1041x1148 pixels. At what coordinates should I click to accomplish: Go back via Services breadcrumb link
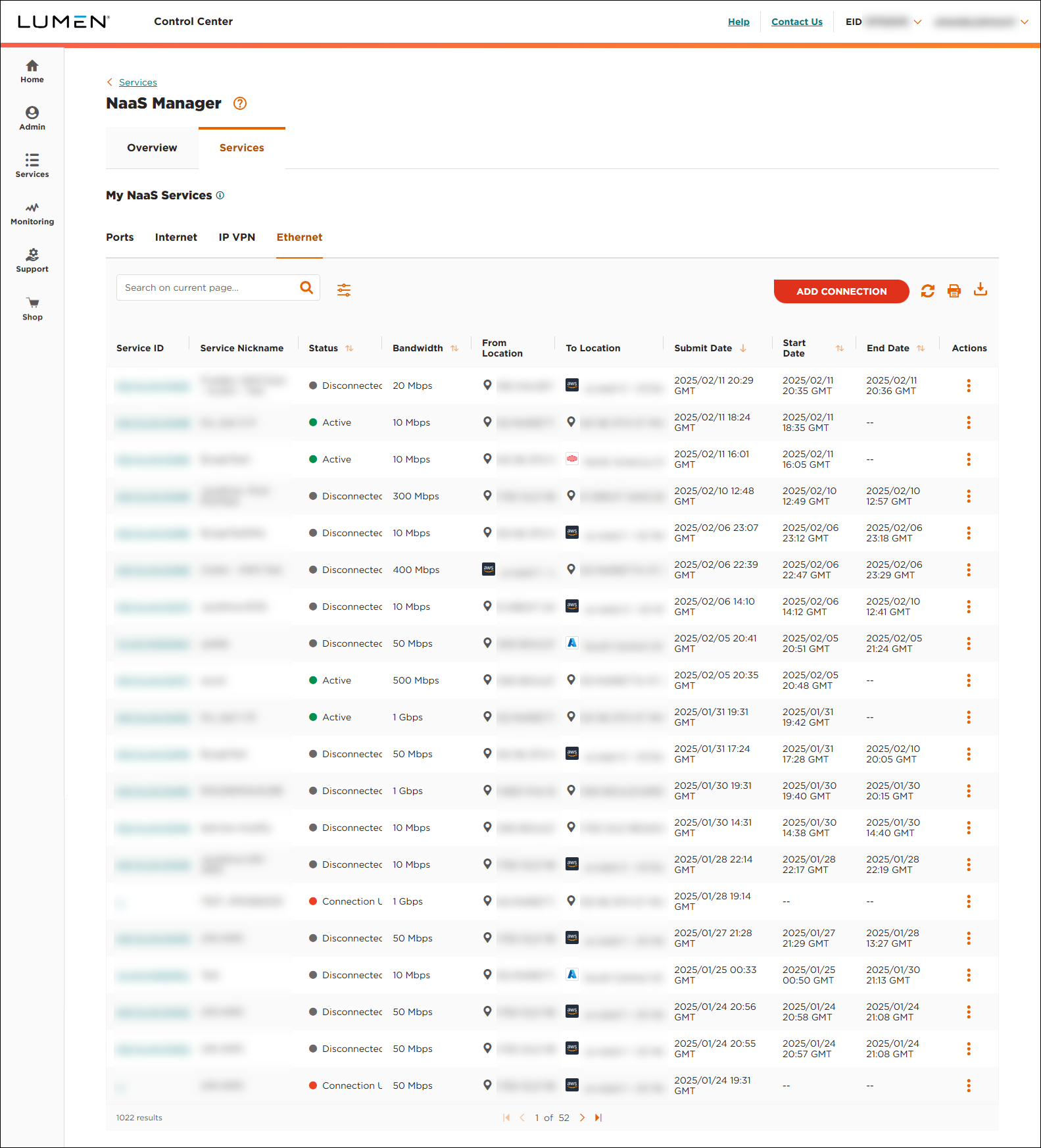click(x=138, y=82)
